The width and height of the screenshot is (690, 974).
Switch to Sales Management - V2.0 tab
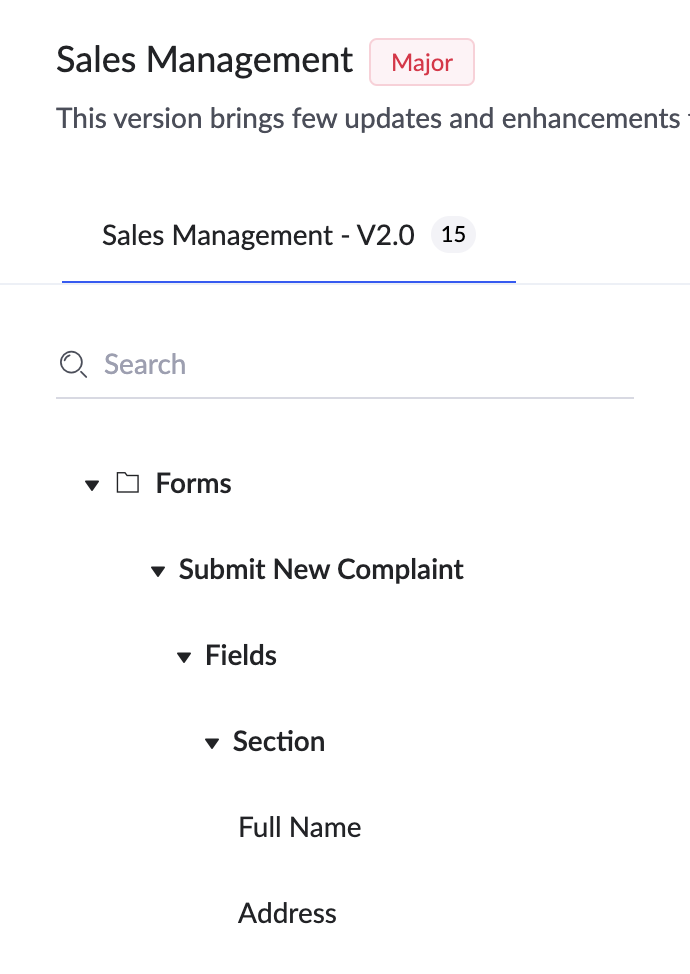point(258,236)
